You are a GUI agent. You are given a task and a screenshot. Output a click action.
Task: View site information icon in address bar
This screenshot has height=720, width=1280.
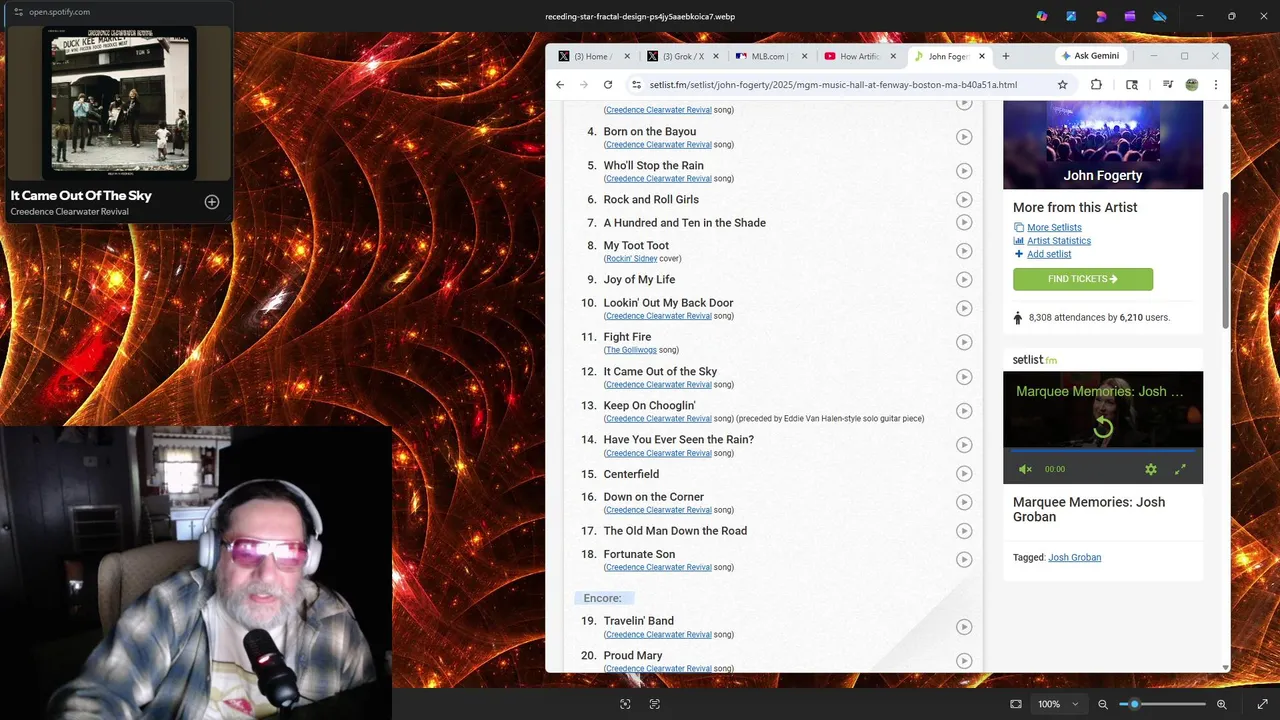pyautogui.click(x=636, y=85)
